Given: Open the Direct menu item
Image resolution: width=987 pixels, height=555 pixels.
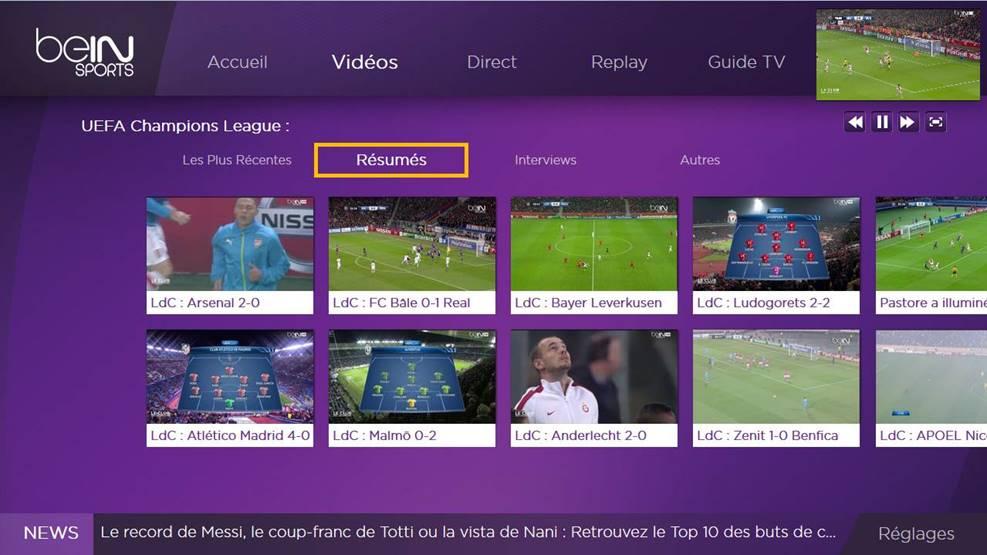Looking at the screenshot, I should tap(492, 62).
